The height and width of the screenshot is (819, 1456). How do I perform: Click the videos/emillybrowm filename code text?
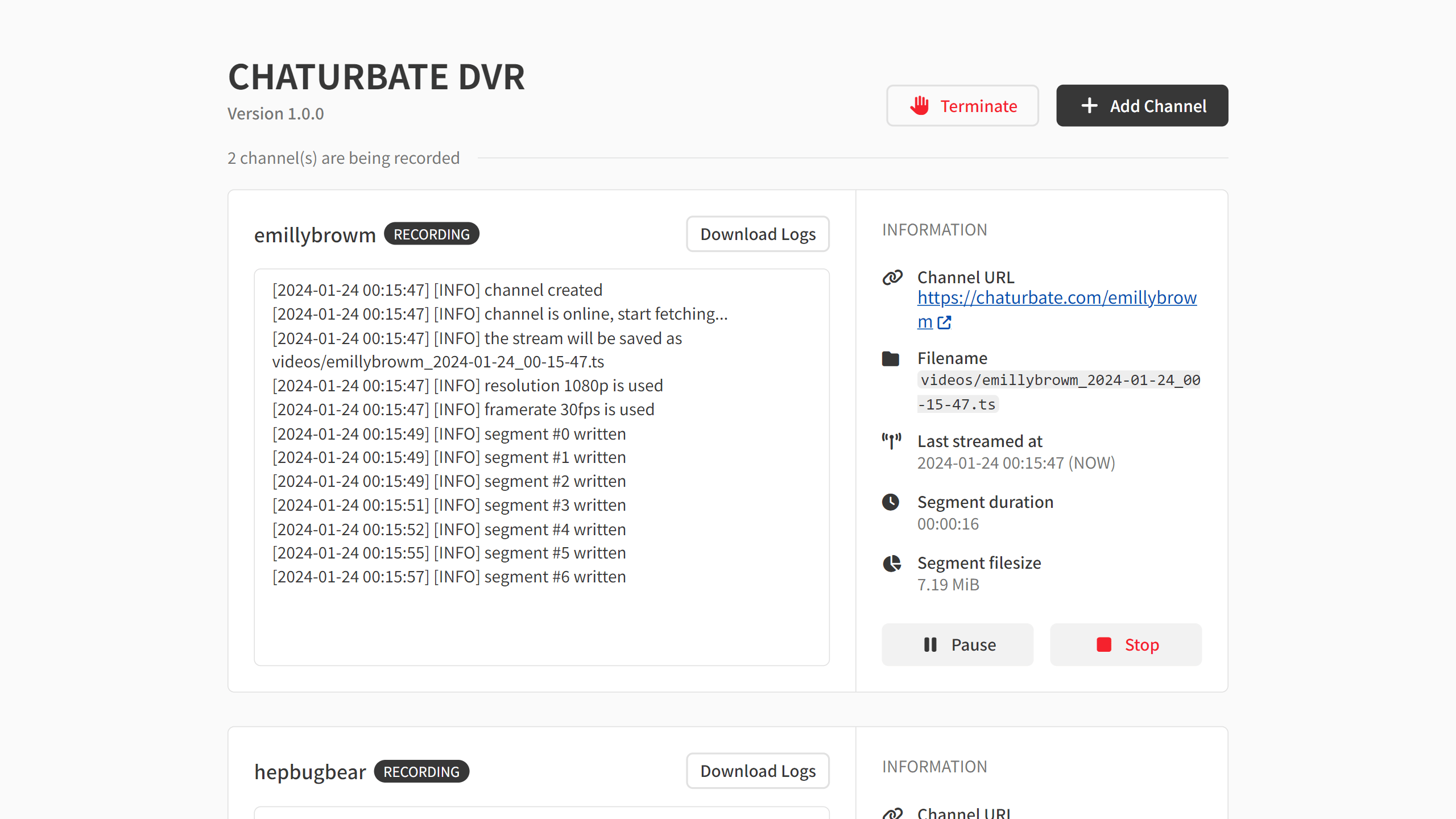(x=1060, y=380)
